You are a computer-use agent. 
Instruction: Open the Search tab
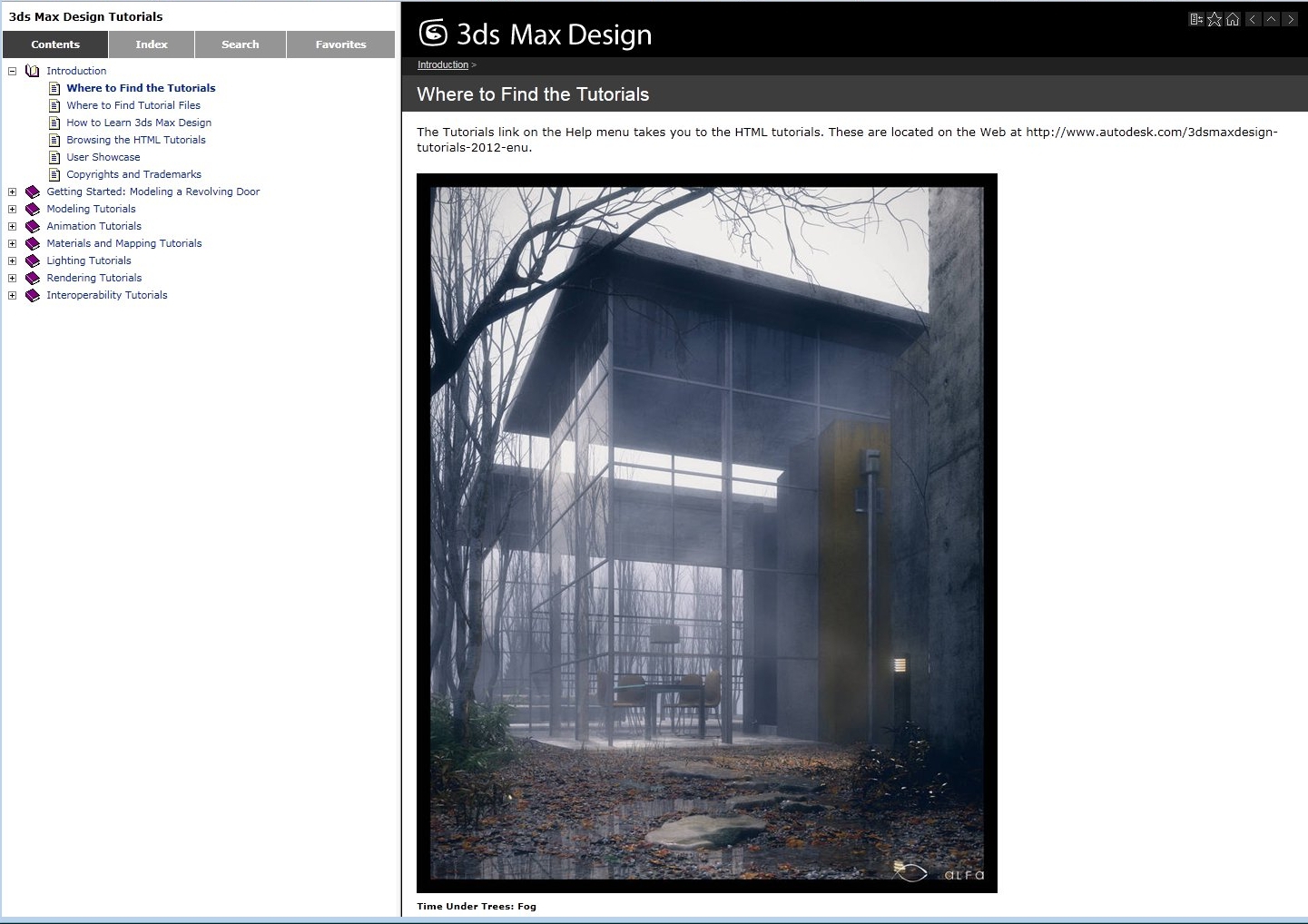pyautogui.click(x=241, y=44)
